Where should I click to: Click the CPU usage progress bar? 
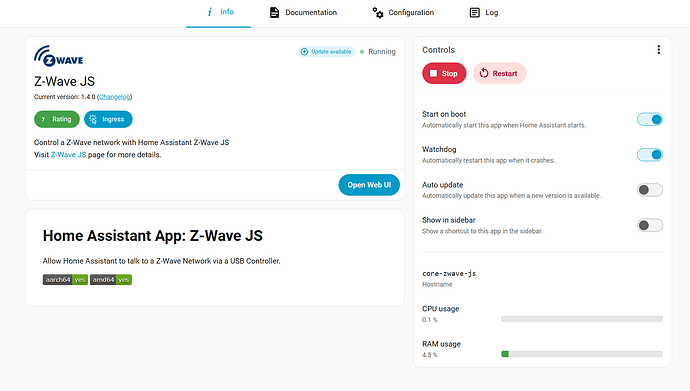click(582, 319)
